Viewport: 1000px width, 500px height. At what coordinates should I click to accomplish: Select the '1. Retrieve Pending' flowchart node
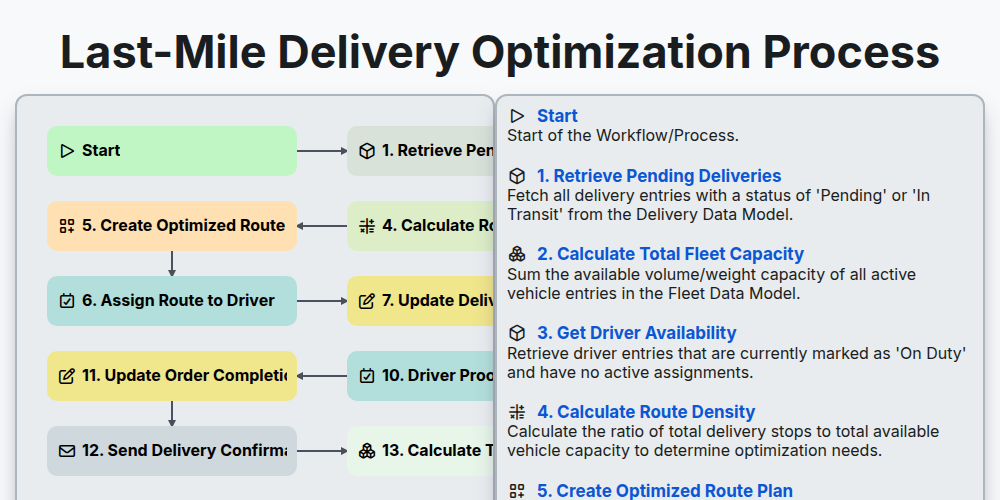[421, 151]
